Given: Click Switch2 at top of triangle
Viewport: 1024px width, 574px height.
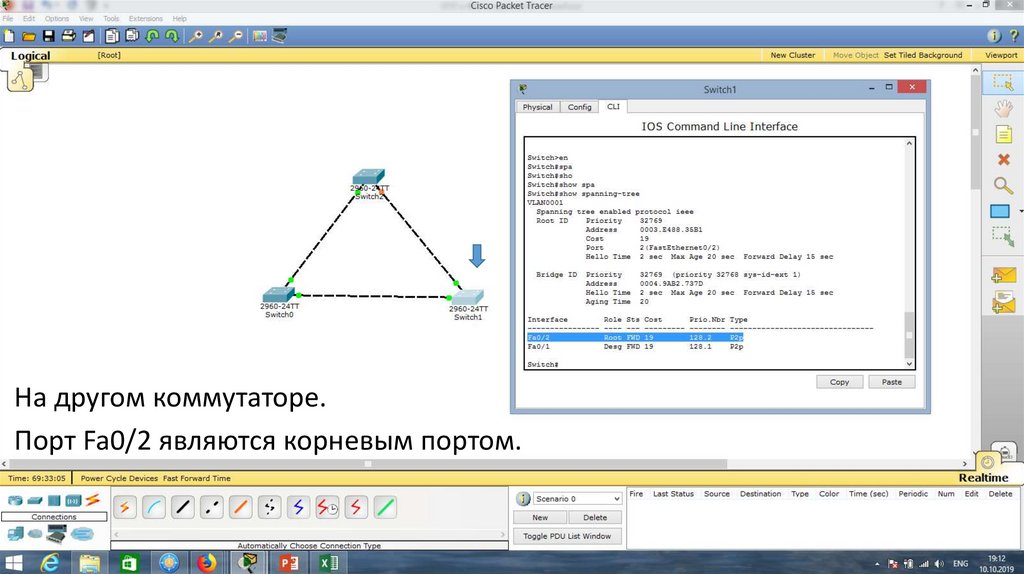Looking at the screenshot, I should tap(368, 177).
